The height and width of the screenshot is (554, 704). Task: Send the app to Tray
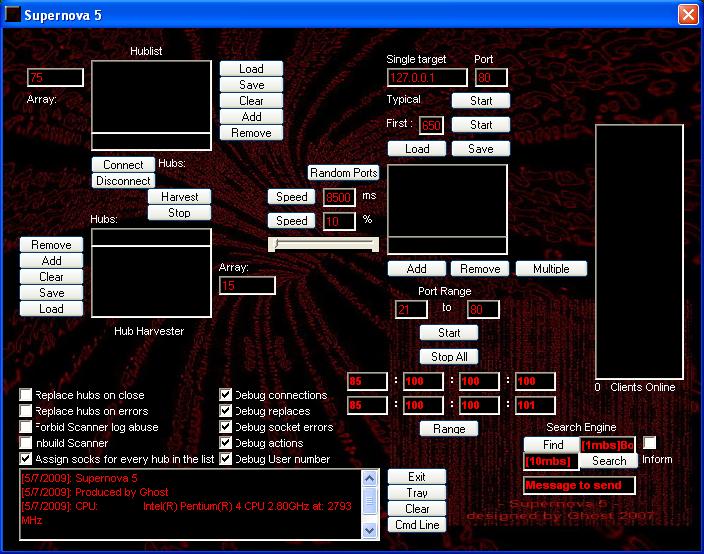(417, 492)
